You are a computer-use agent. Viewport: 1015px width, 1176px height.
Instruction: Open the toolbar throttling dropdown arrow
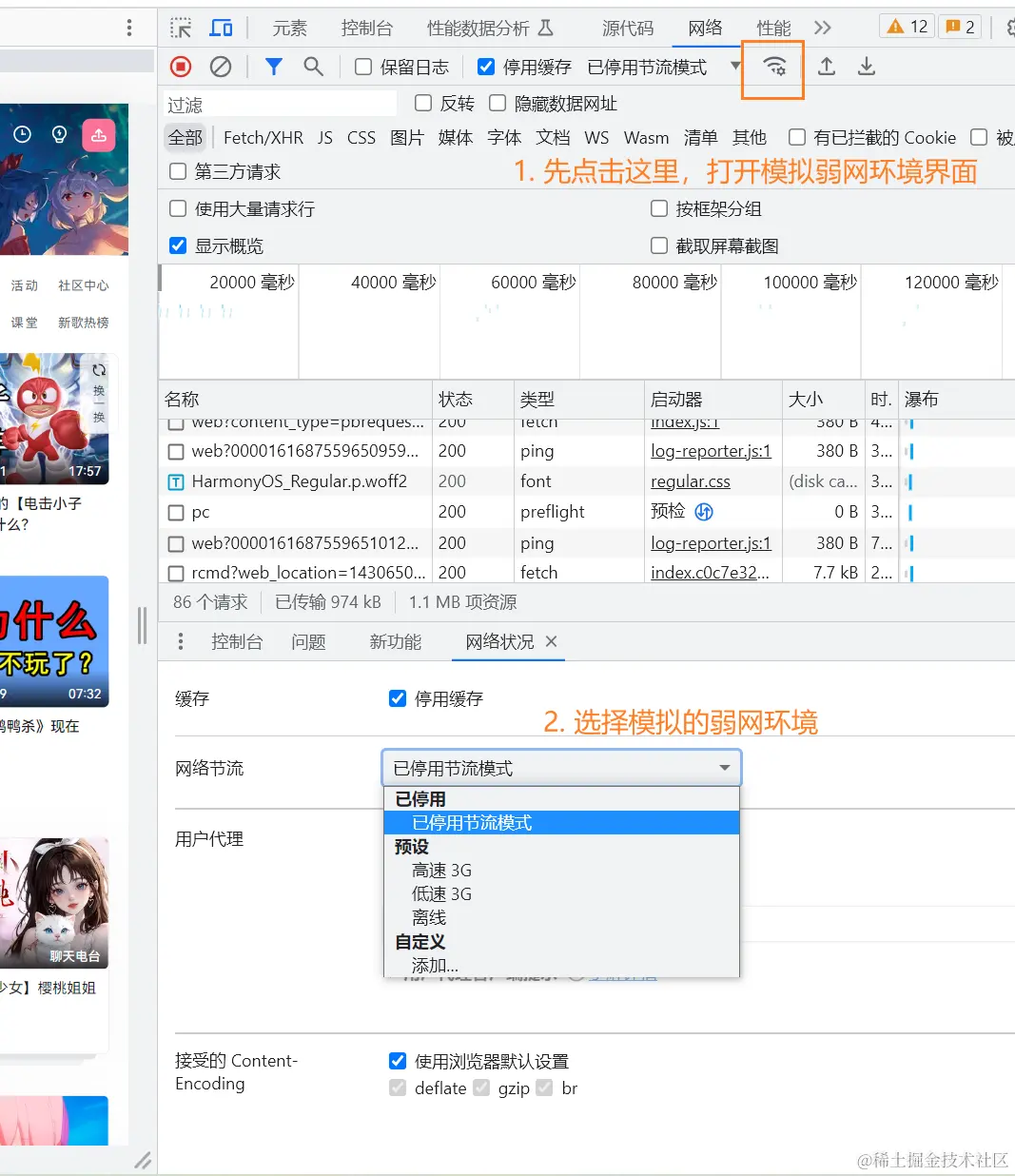pos(735,66)
